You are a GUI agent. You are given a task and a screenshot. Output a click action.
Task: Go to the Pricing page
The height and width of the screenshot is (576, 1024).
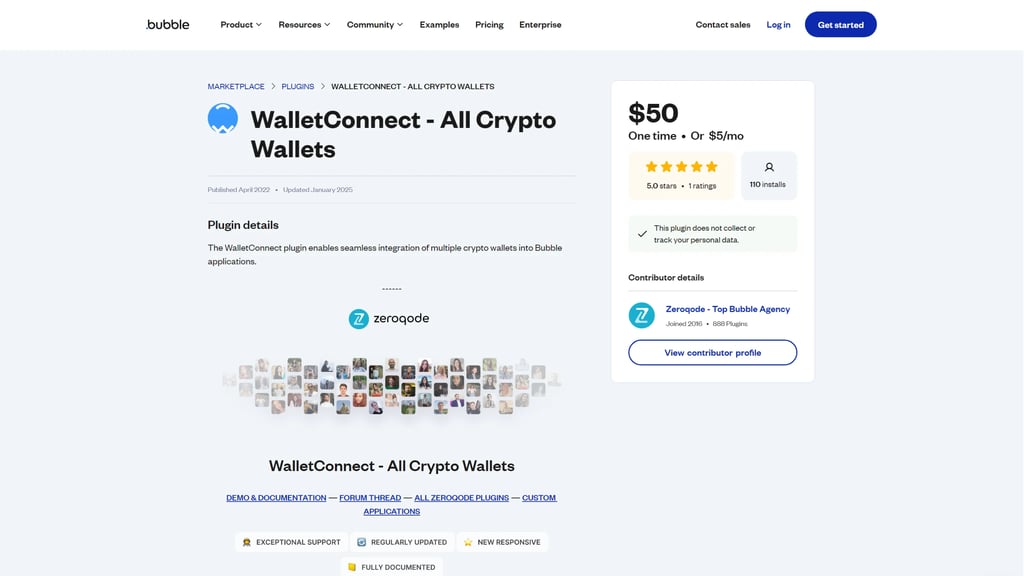coord(489,24)
